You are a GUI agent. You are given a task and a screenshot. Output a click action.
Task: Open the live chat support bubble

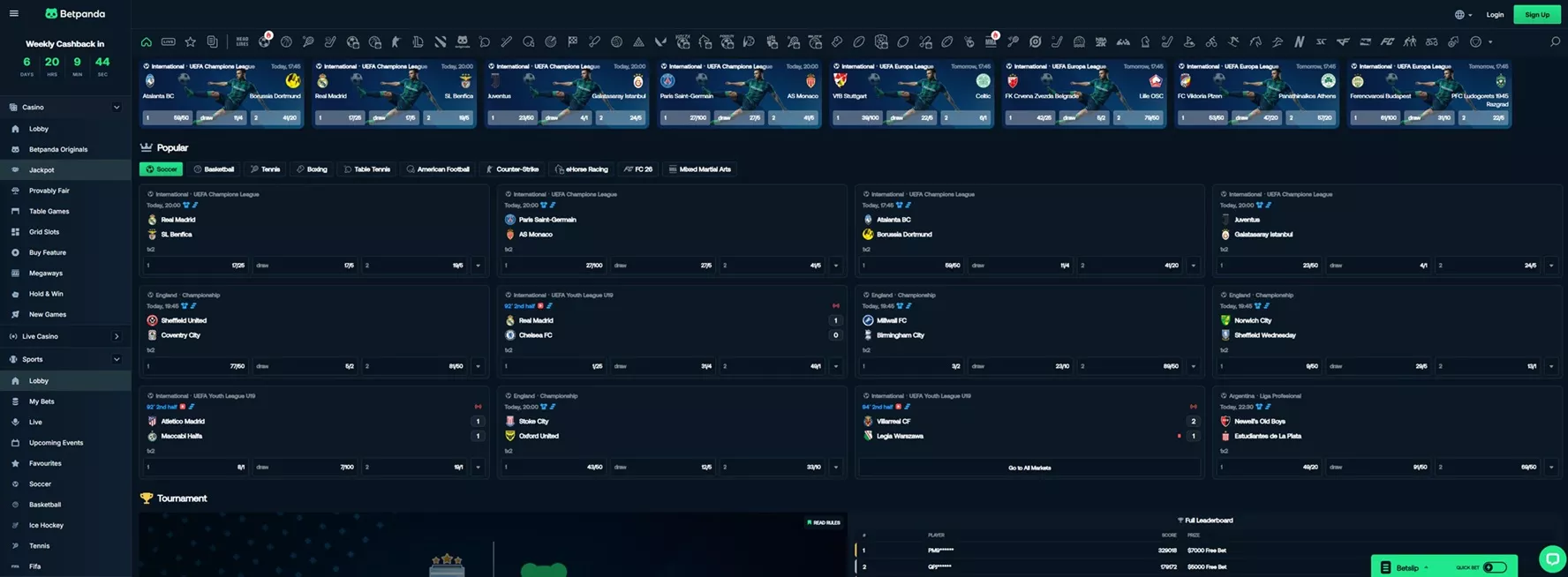pyautogui.click(x=1551, y=558)
